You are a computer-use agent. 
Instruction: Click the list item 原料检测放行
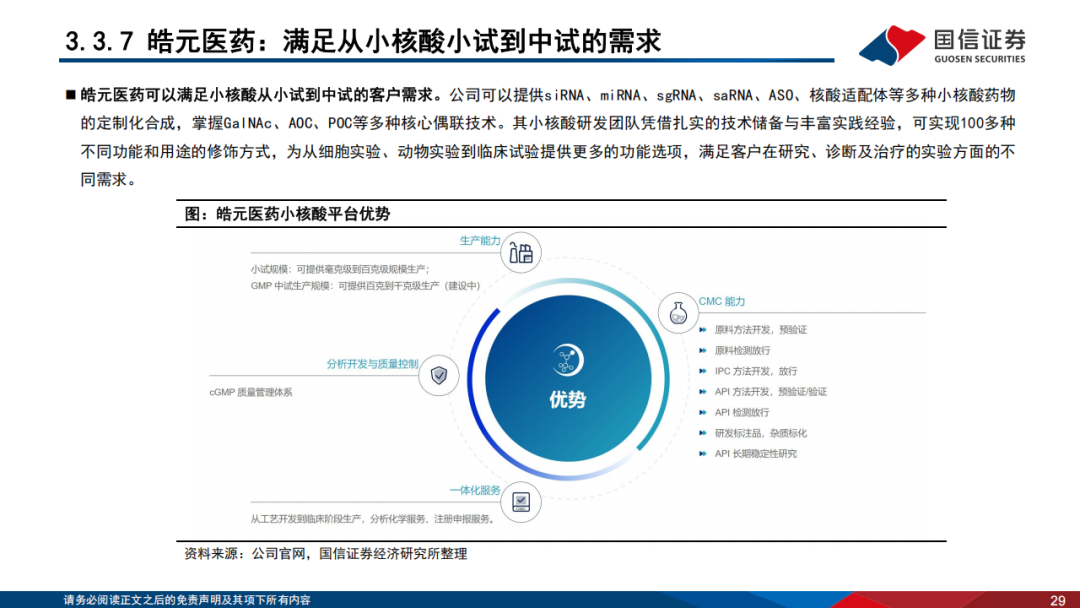click(x=742, y=350)
